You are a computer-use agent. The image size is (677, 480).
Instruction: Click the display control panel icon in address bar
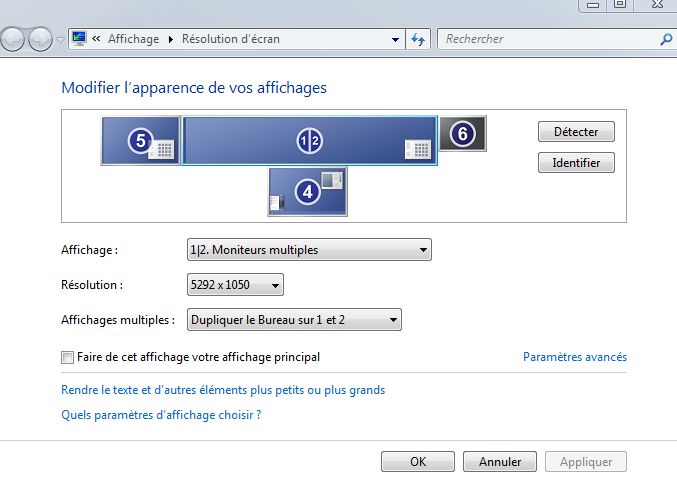(79, 39)
